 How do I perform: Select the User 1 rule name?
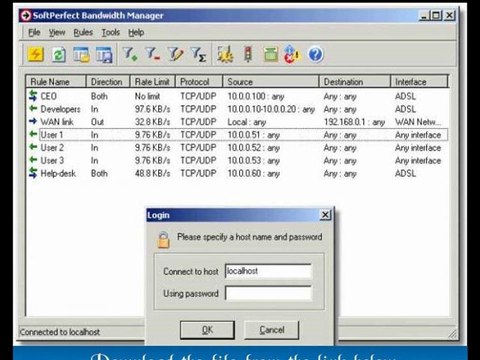coord(52,135)
